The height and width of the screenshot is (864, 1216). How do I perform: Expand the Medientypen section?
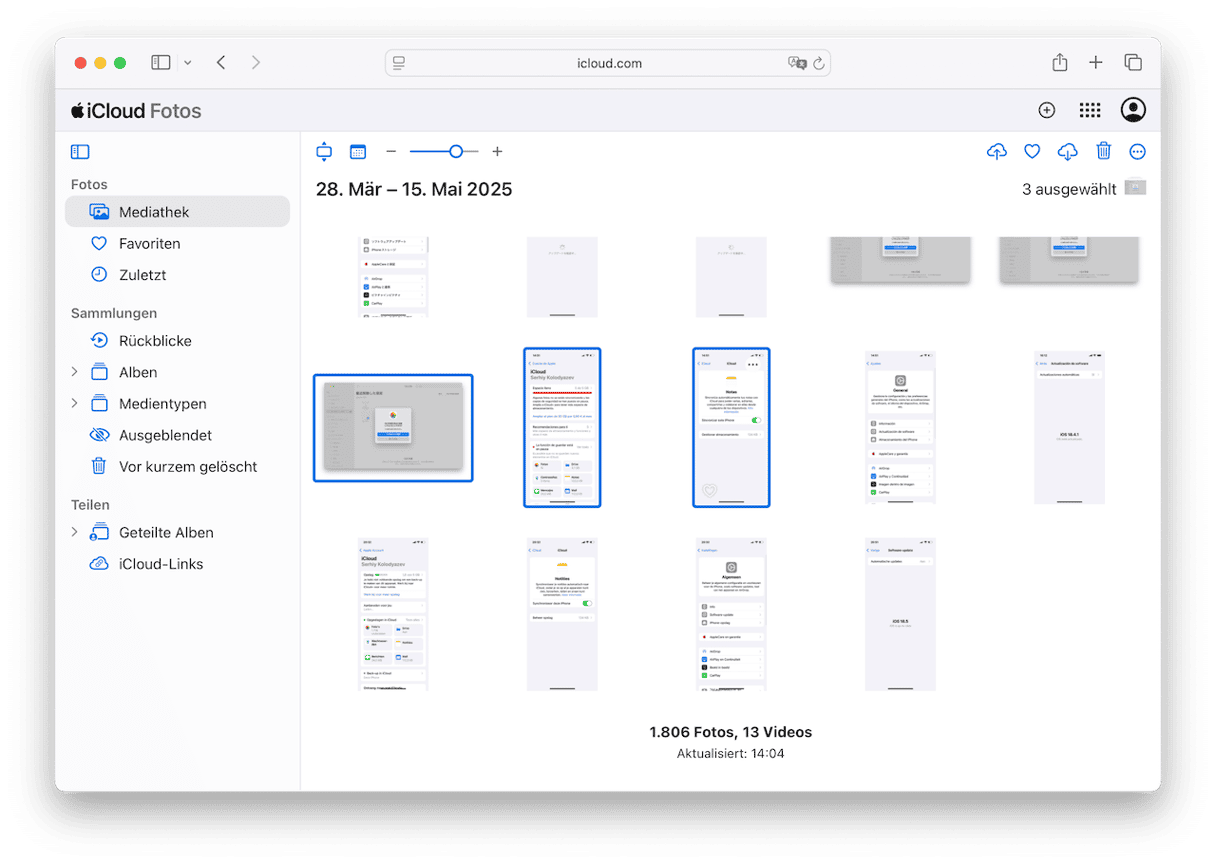(74, 404)
